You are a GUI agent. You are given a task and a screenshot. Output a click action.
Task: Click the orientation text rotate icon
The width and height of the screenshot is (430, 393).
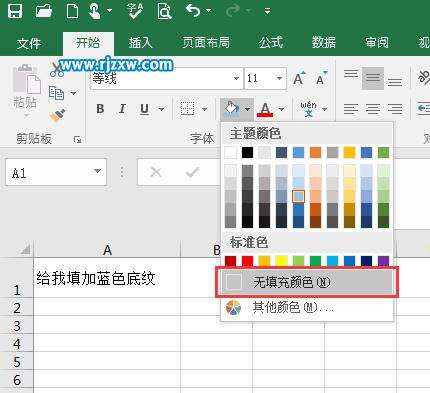point(424,78)
